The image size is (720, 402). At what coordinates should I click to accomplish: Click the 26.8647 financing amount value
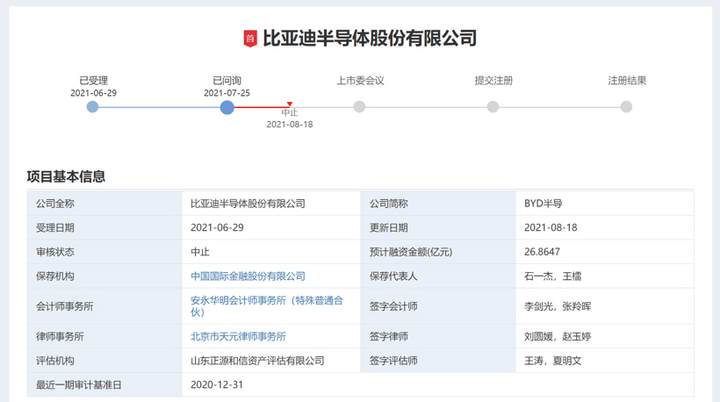coord(542,252)
